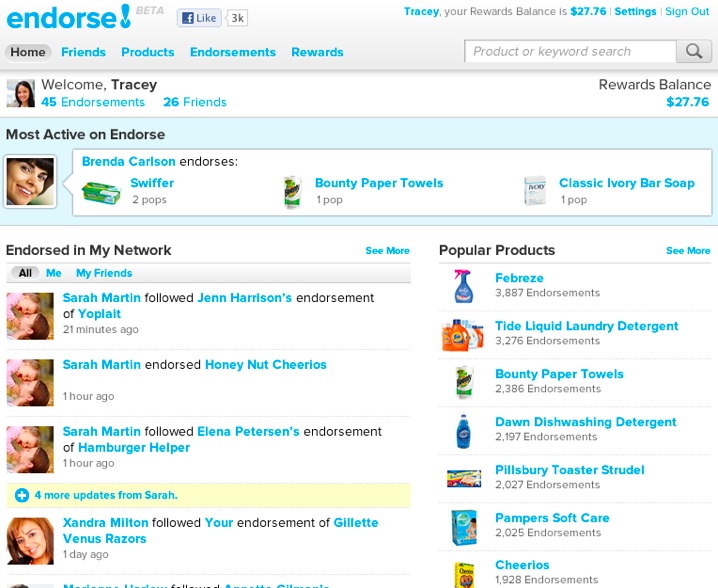Viewport: 718px width, 588px height.
Task: Click the product or keyword search field
Action: point(570,51)
